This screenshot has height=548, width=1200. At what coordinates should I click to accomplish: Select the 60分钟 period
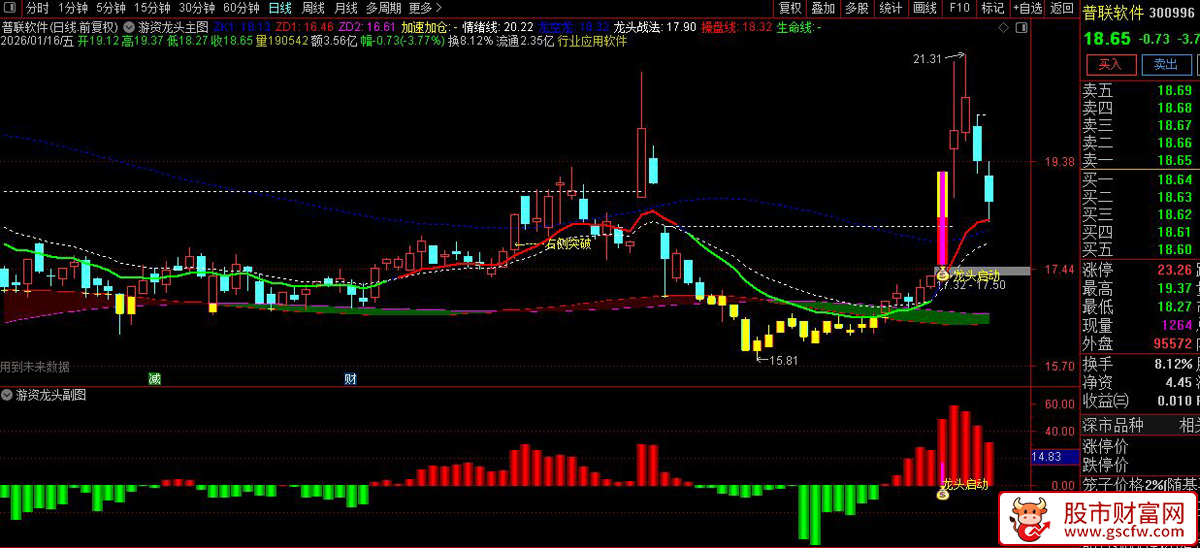(x=241, y=8)
